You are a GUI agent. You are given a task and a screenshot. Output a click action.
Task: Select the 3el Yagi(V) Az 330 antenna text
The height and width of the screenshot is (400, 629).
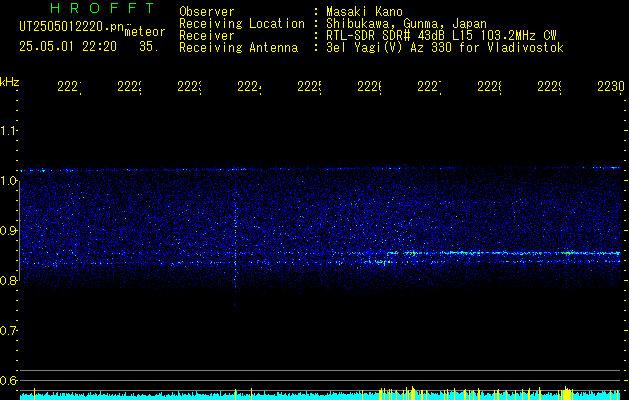pyautogui.click(x=445, y=48)
